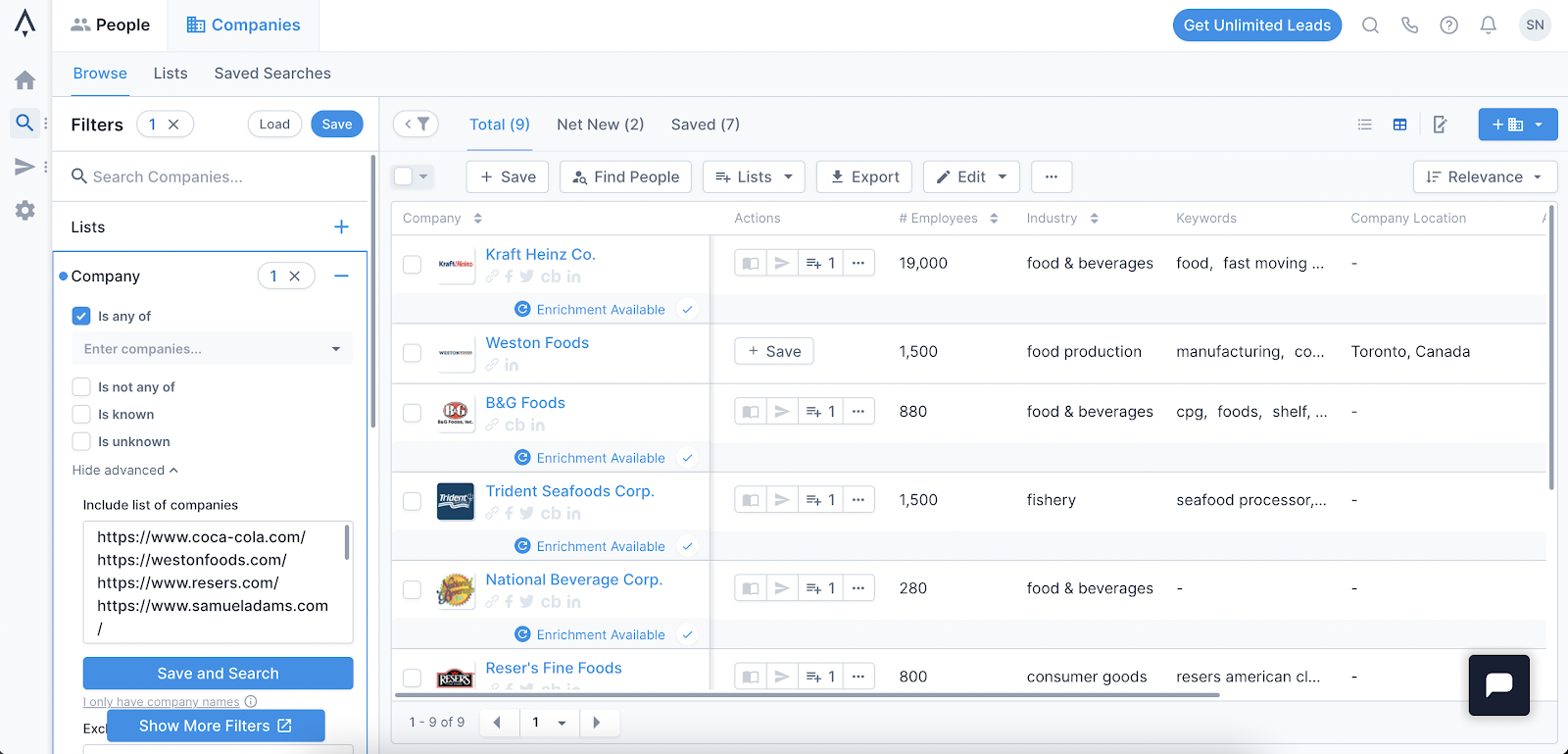The width and height of the screenshot is (1568, 754).
Task: Open the notifications bell
Action: 1488,25
